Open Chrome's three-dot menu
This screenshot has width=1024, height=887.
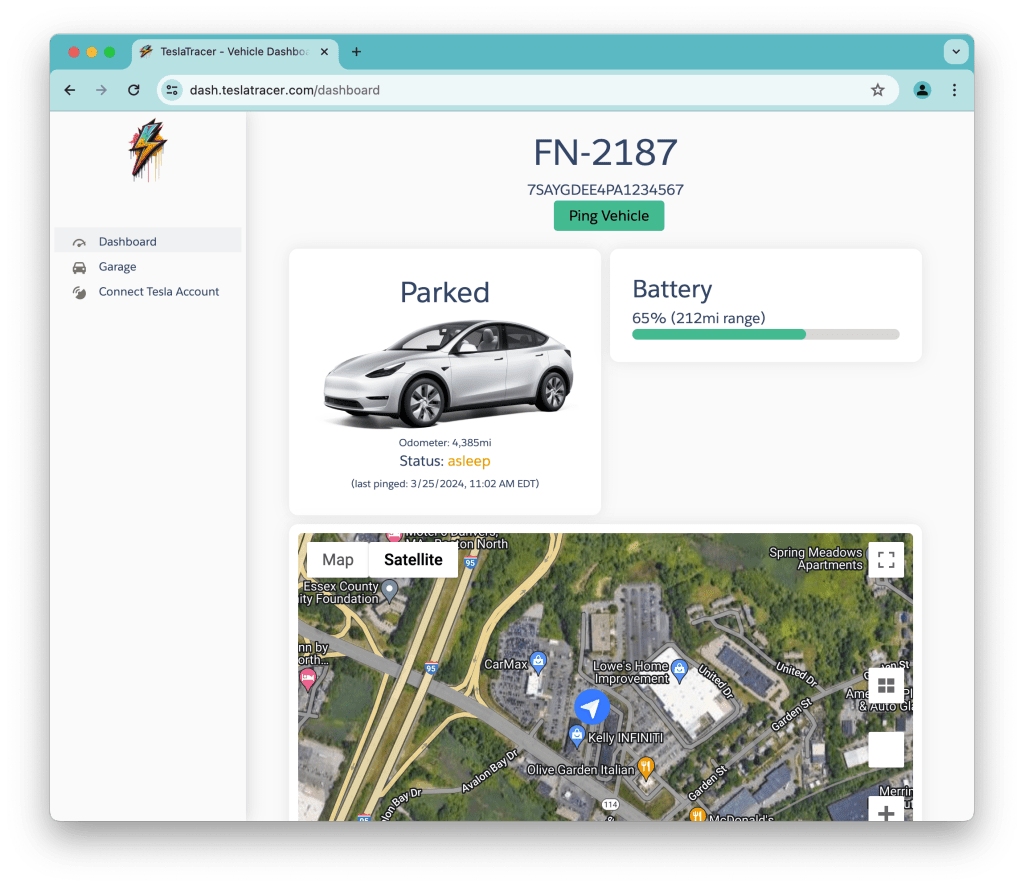coord(954,90)
